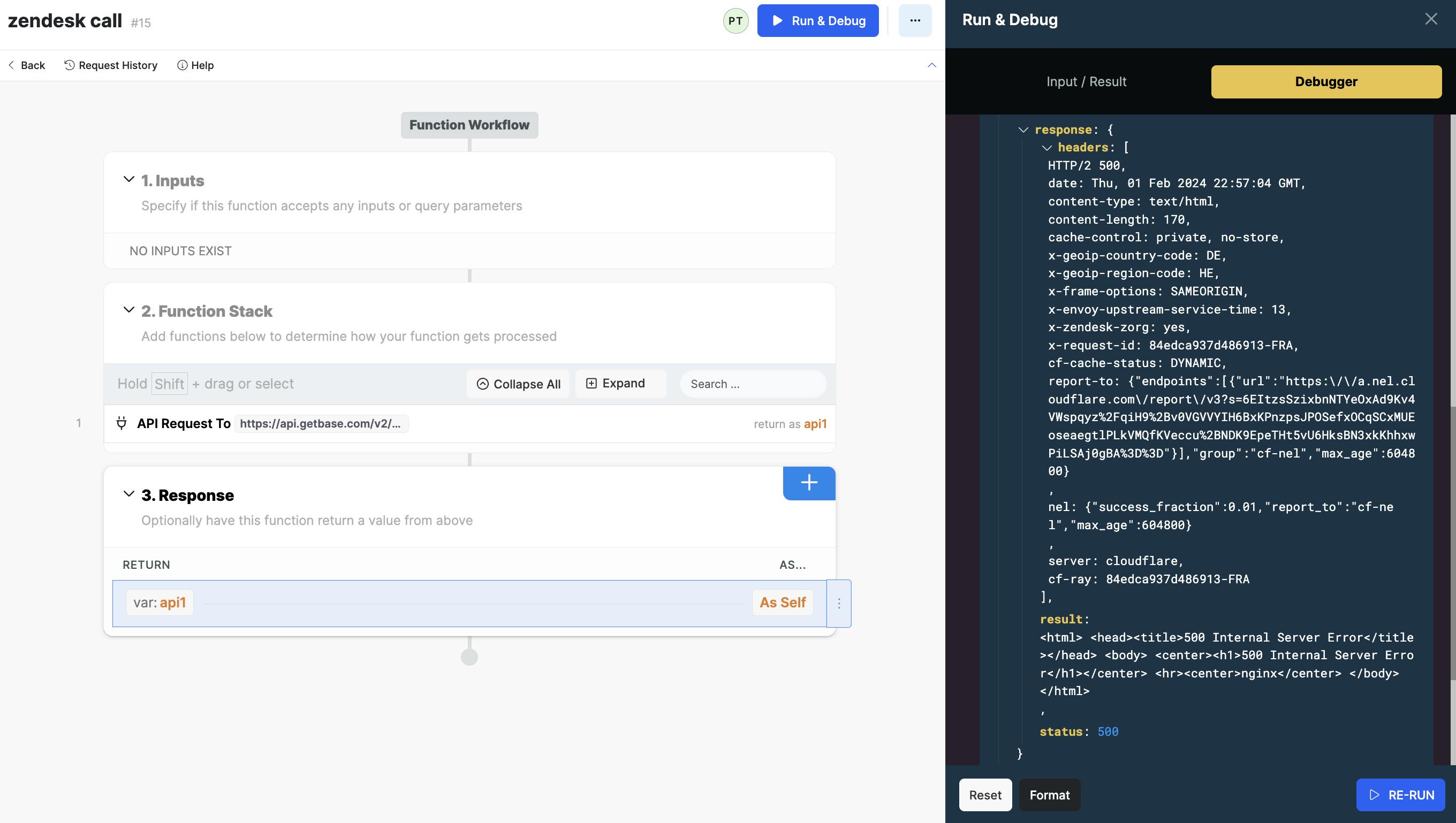Focus the function stack Search field
The height and width of the screenshot is (823, 1456).
(x=752, y=384)
